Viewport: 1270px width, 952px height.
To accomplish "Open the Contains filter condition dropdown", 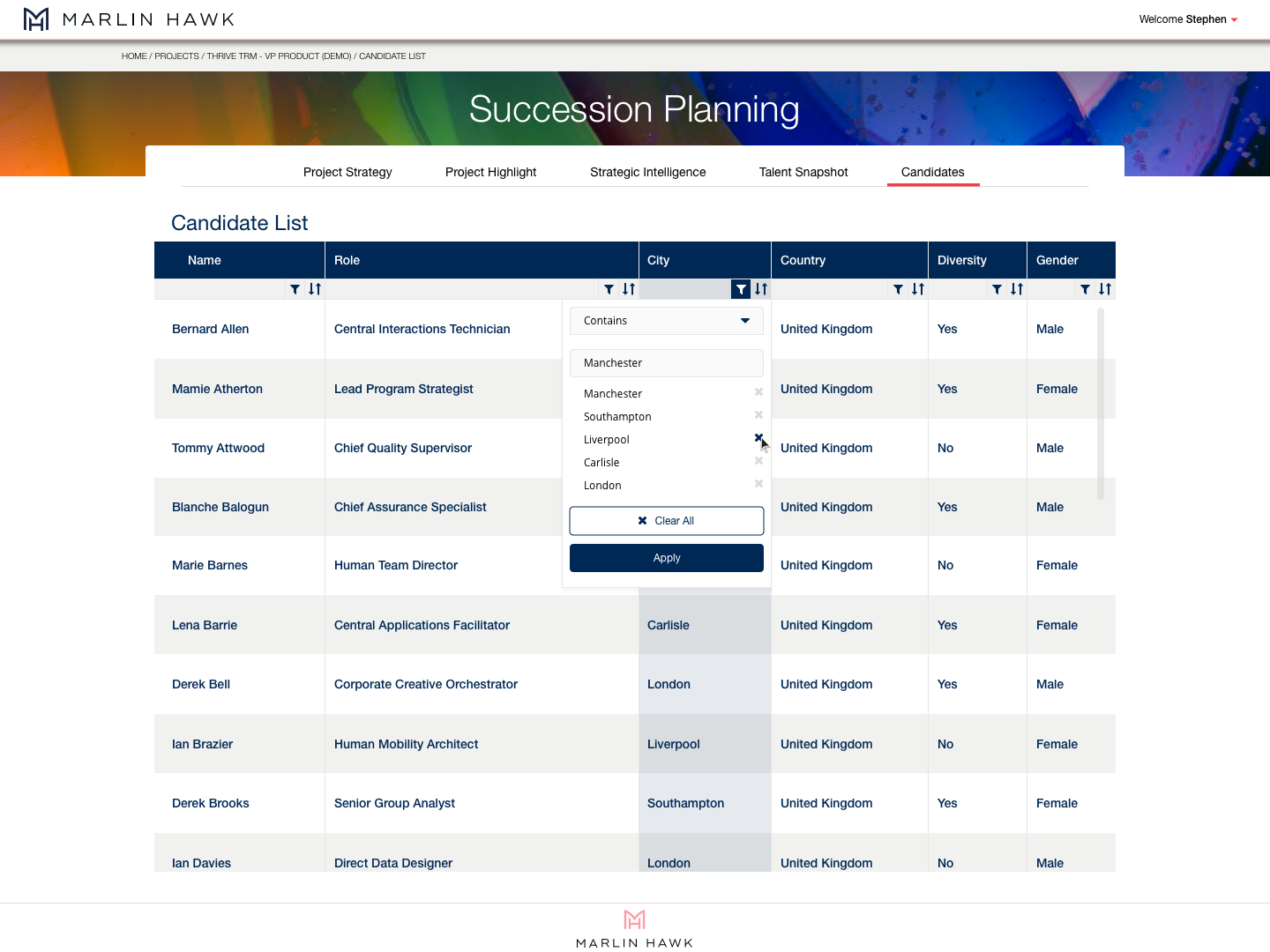I will pyautogui.click(x=667, y=321).
